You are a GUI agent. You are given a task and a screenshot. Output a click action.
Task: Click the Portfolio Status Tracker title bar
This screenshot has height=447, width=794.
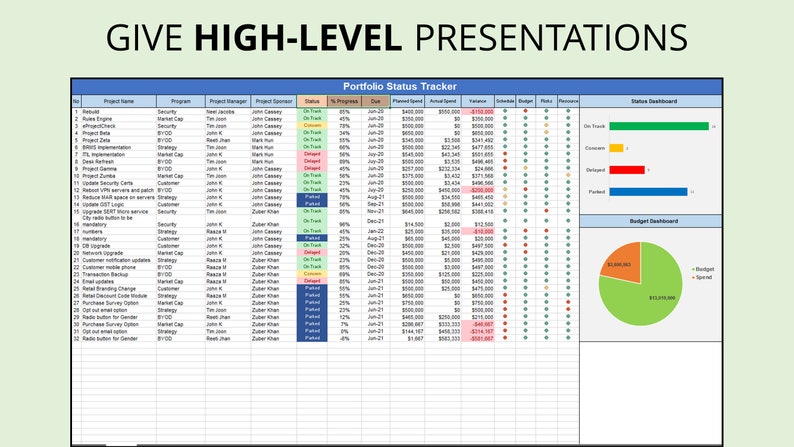click(397, 87)
